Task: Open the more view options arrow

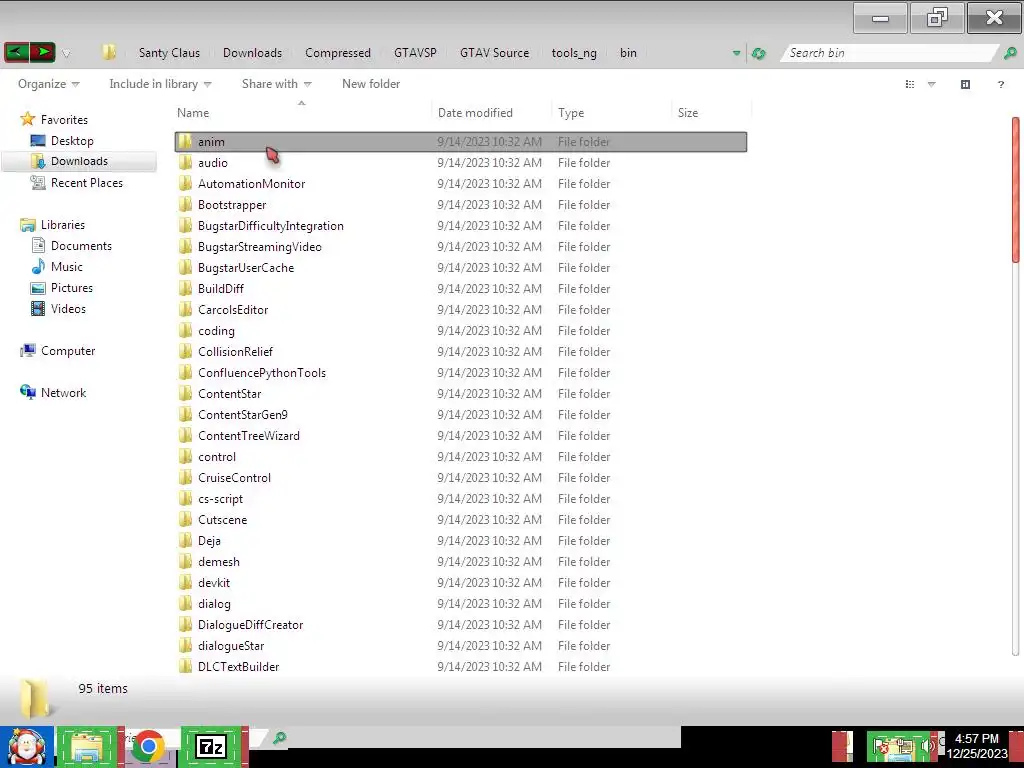Action: point(932,84)
